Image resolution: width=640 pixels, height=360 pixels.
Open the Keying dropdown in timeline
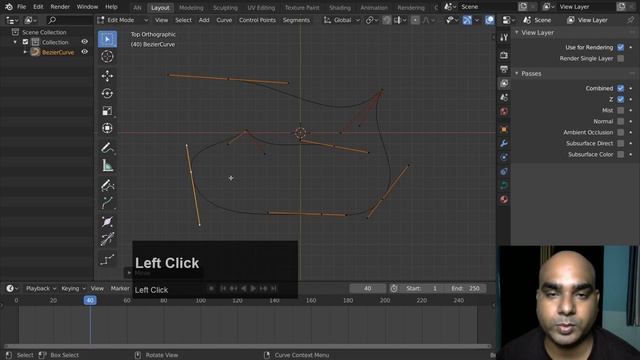coord(73,288)
